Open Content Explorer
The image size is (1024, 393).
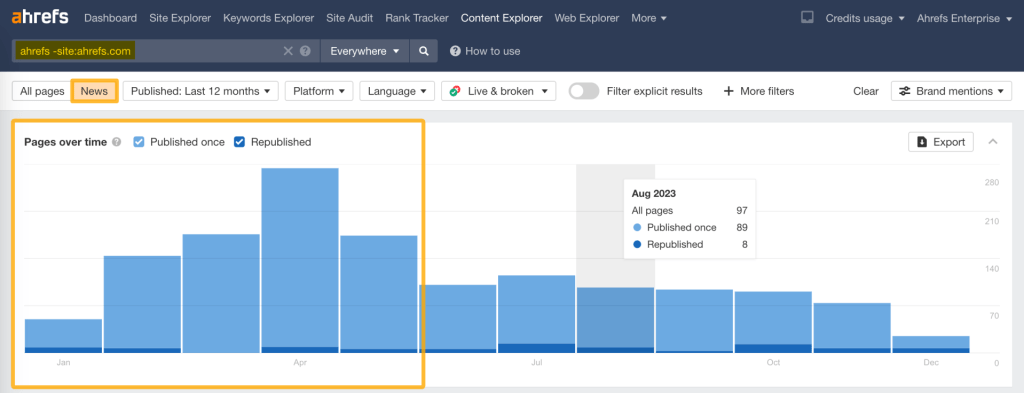click(x=502, y=18)
